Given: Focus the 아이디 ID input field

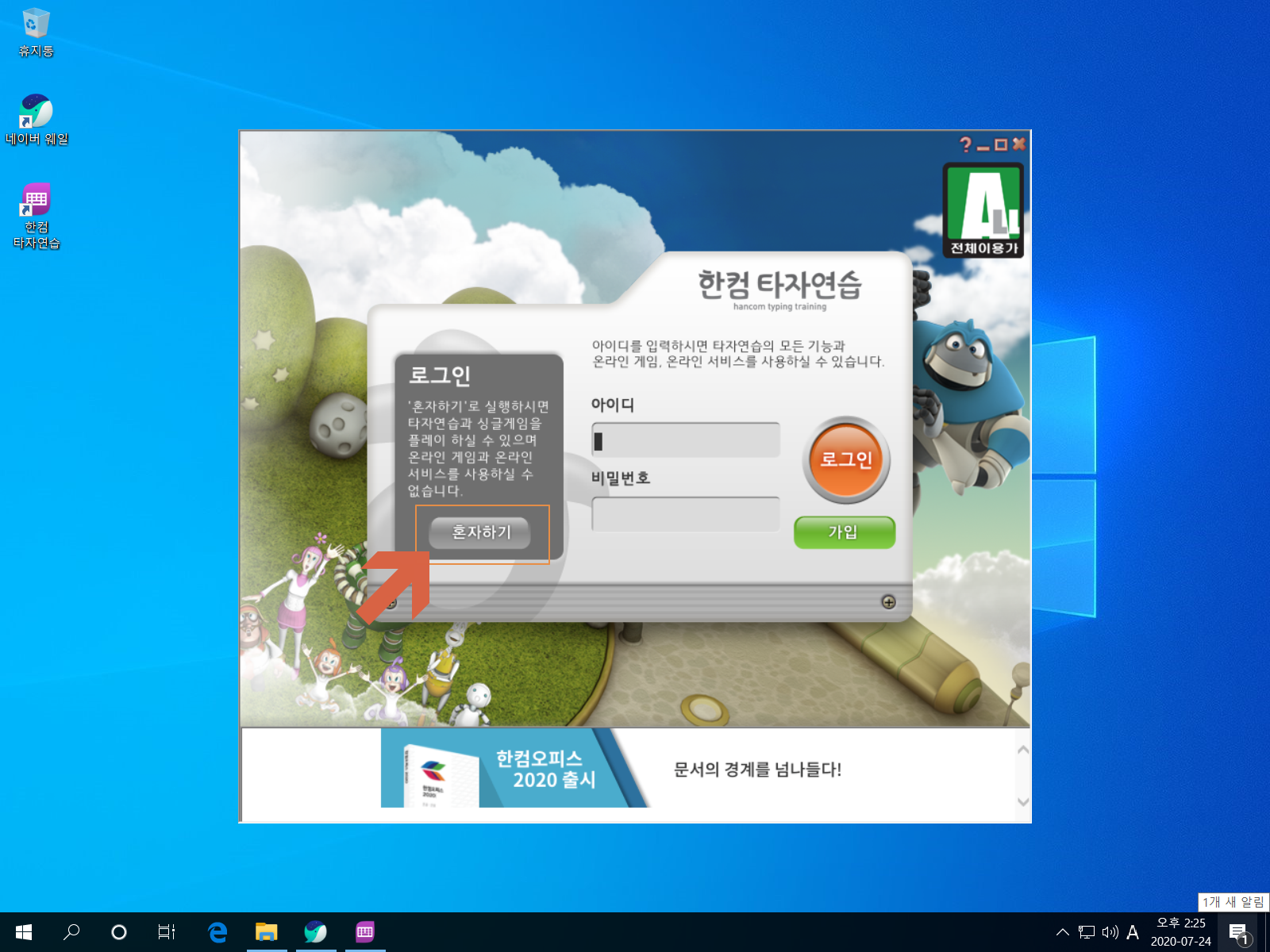Looking at the screenshot, I should point(686,440).
